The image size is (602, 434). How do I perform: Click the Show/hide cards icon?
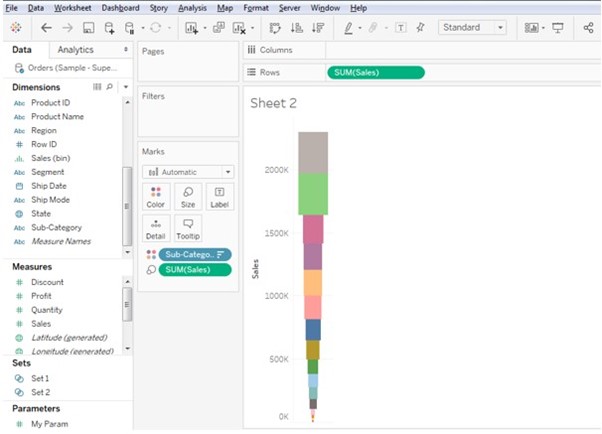coord(532,28)
